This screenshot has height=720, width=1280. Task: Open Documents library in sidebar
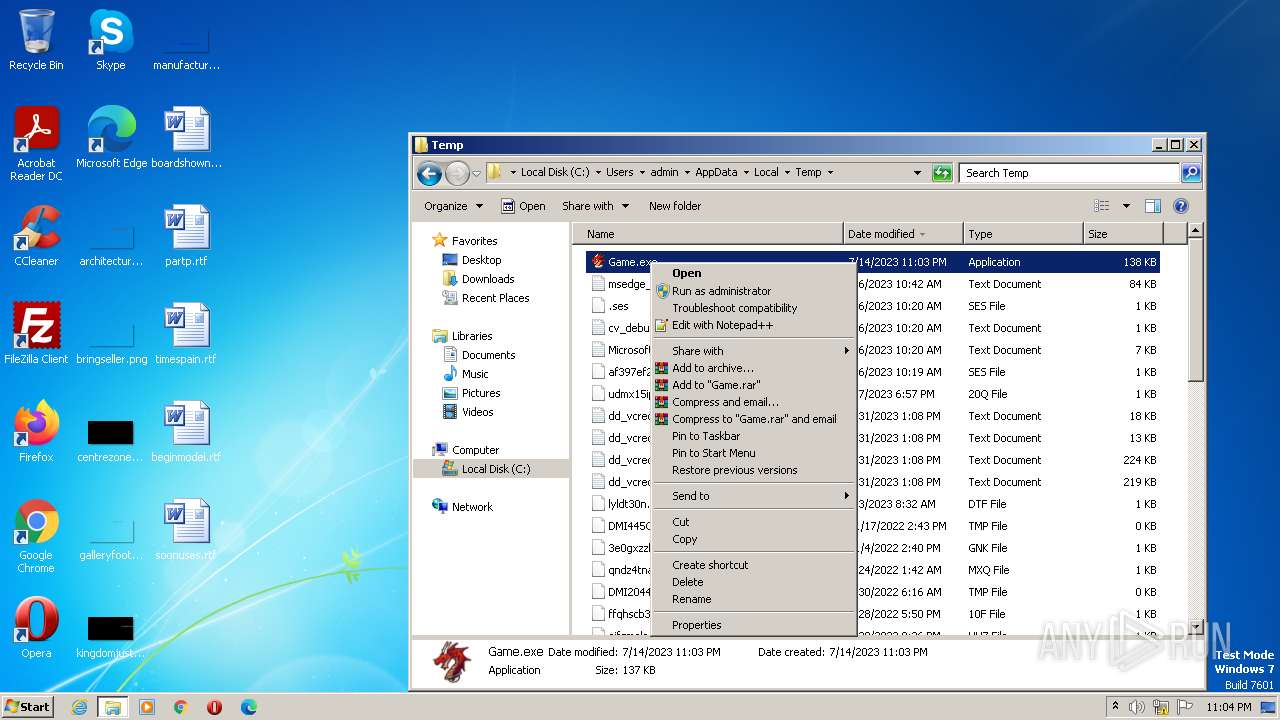(488, 355)
